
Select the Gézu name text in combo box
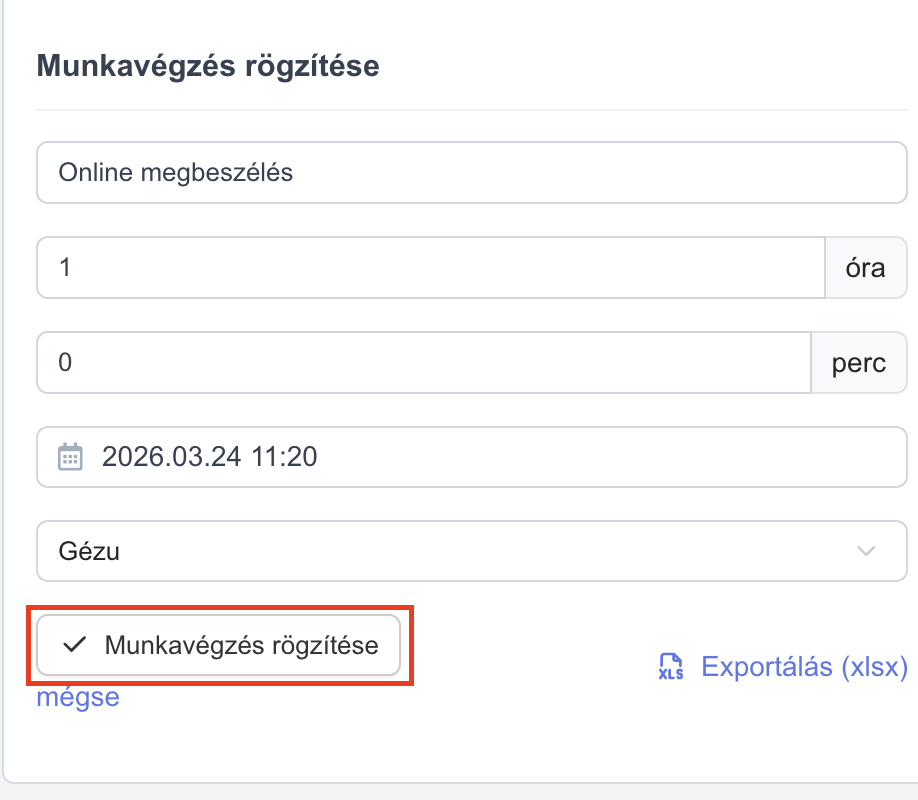89,551
